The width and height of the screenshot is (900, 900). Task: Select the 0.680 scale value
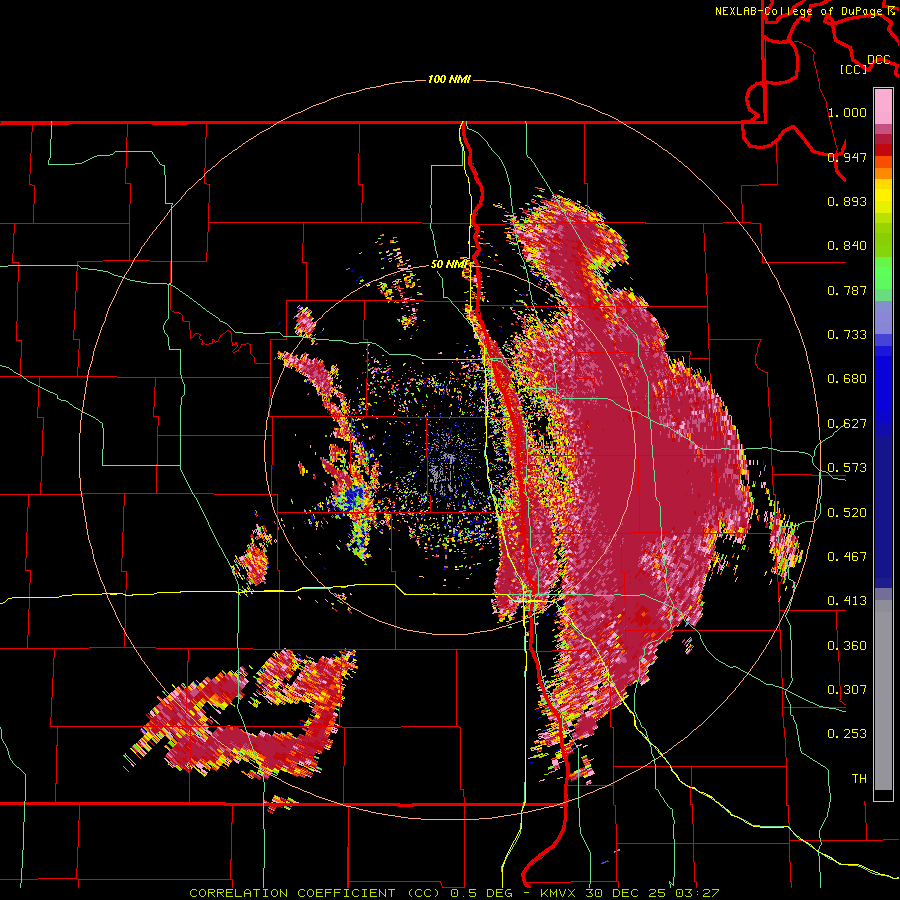pos(847,379)
